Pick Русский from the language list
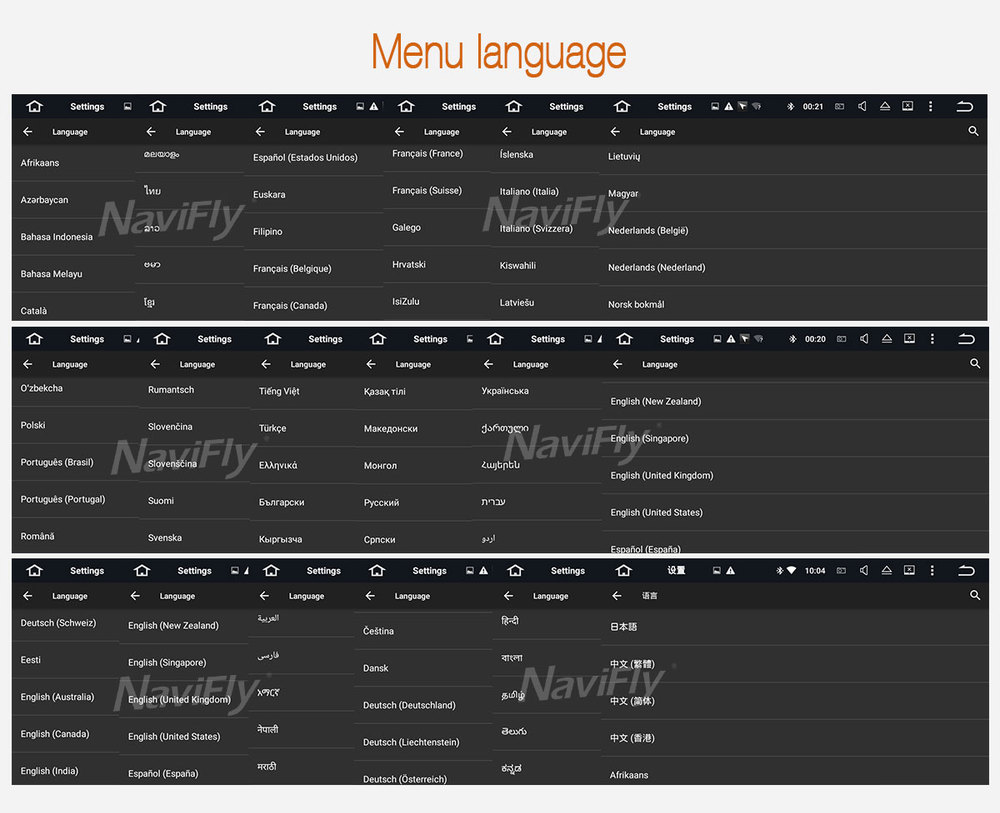 click(381, 503)
